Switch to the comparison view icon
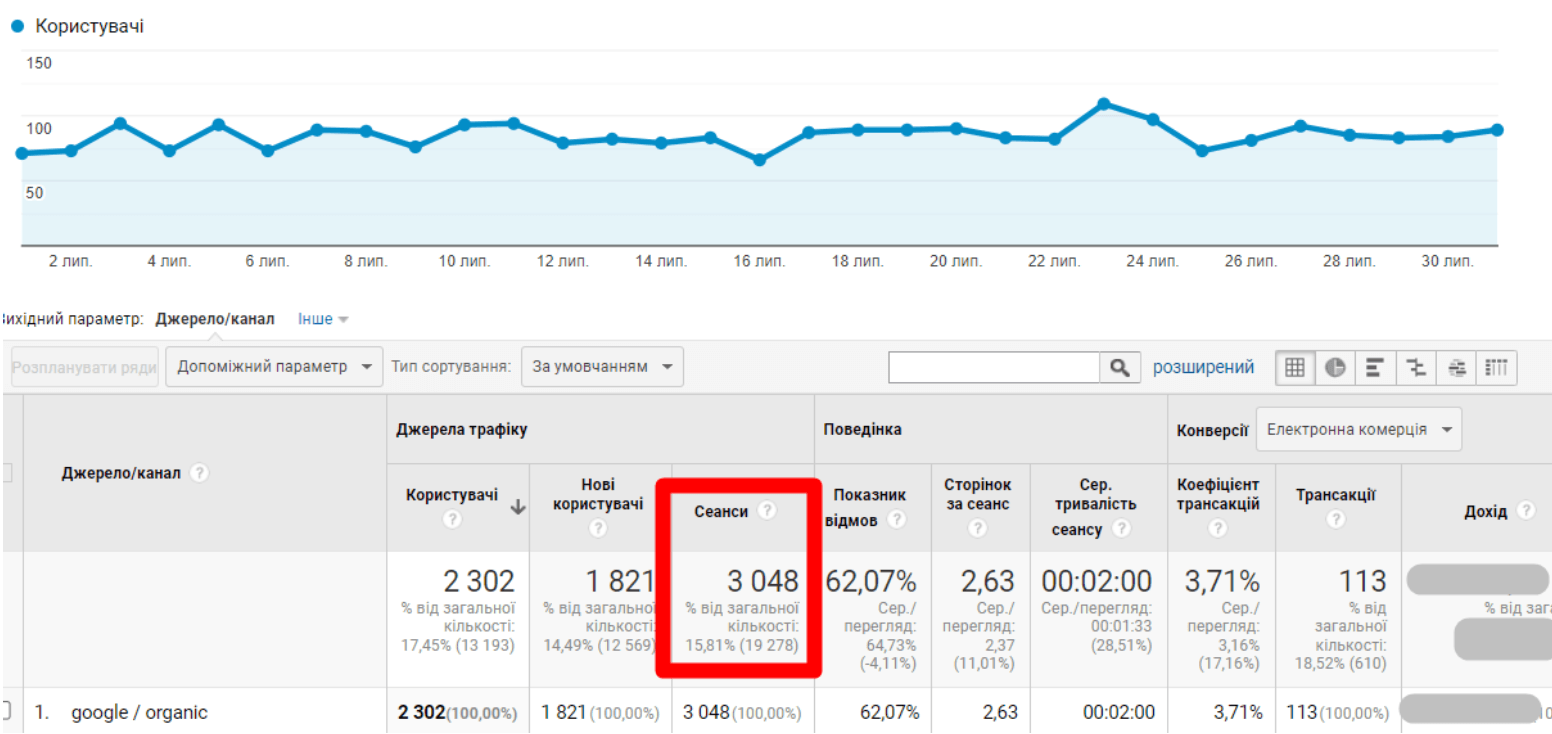 coord(1416,367)
